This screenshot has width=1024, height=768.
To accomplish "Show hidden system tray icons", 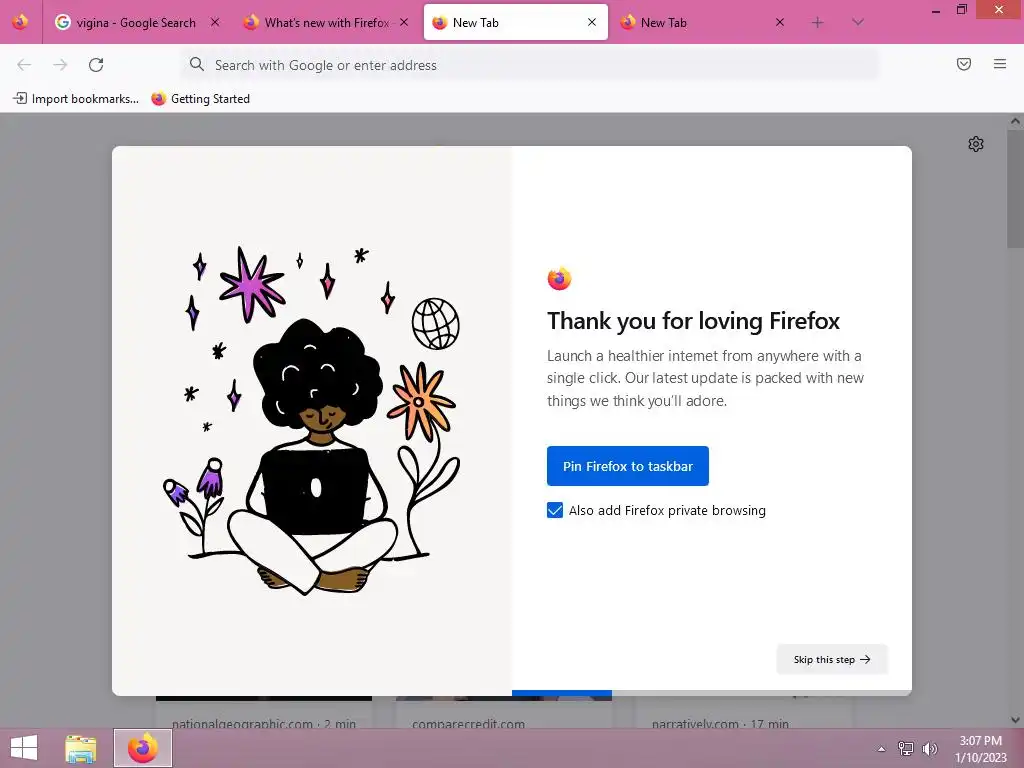I will [x=882, y=749].
